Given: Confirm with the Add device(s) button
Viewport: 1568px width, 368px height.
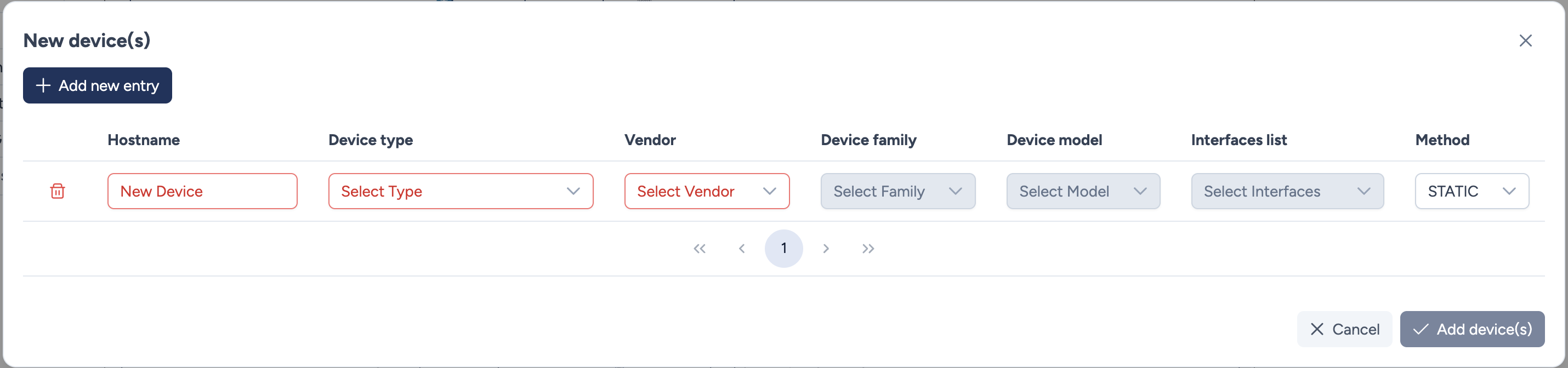Looking at the screenshot, I should [1471, 329].
